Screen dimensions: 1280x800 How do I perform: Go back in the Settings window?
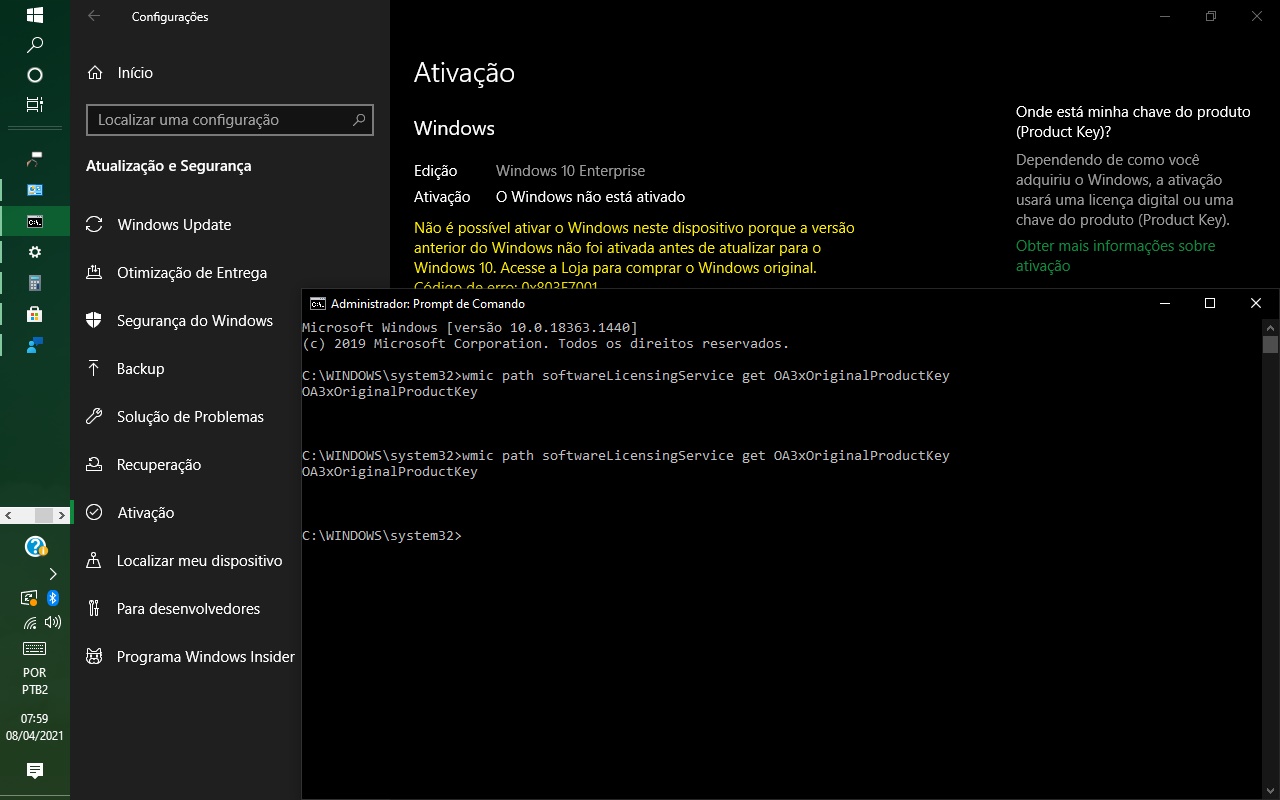(94, 16)
